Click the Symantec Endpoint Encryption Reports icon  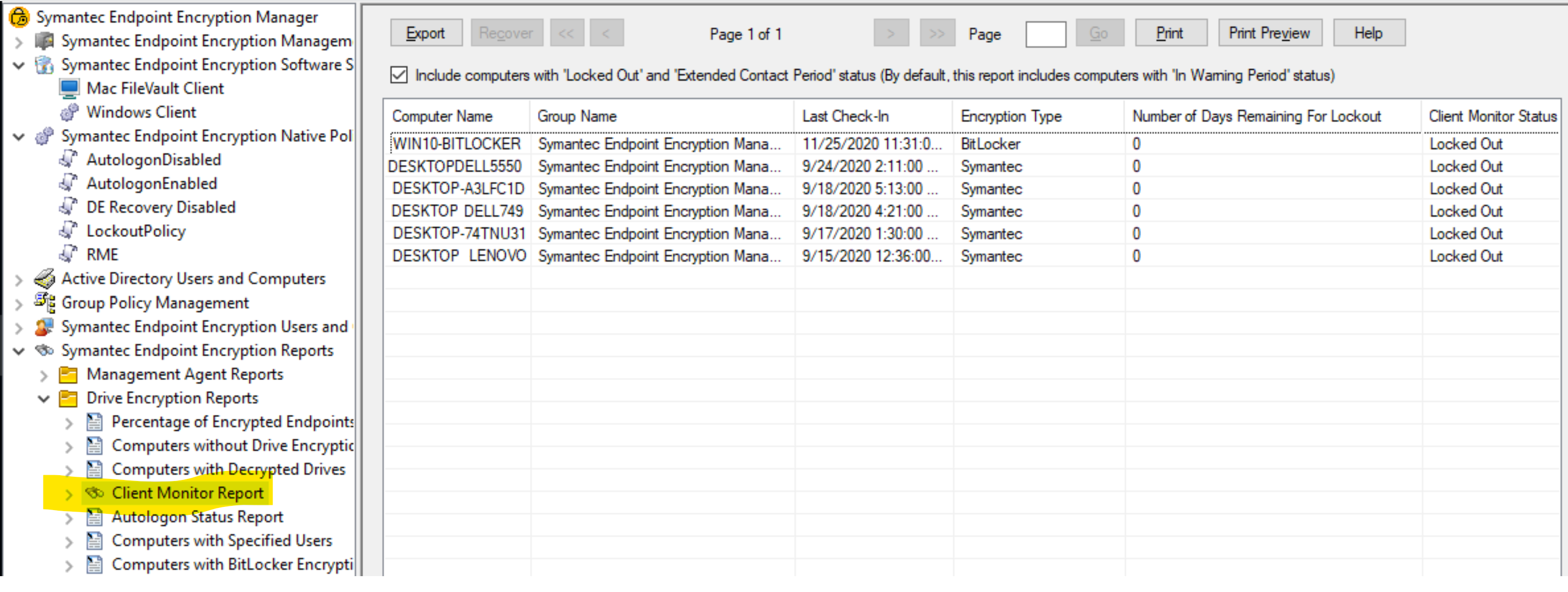tap(44, 351)
